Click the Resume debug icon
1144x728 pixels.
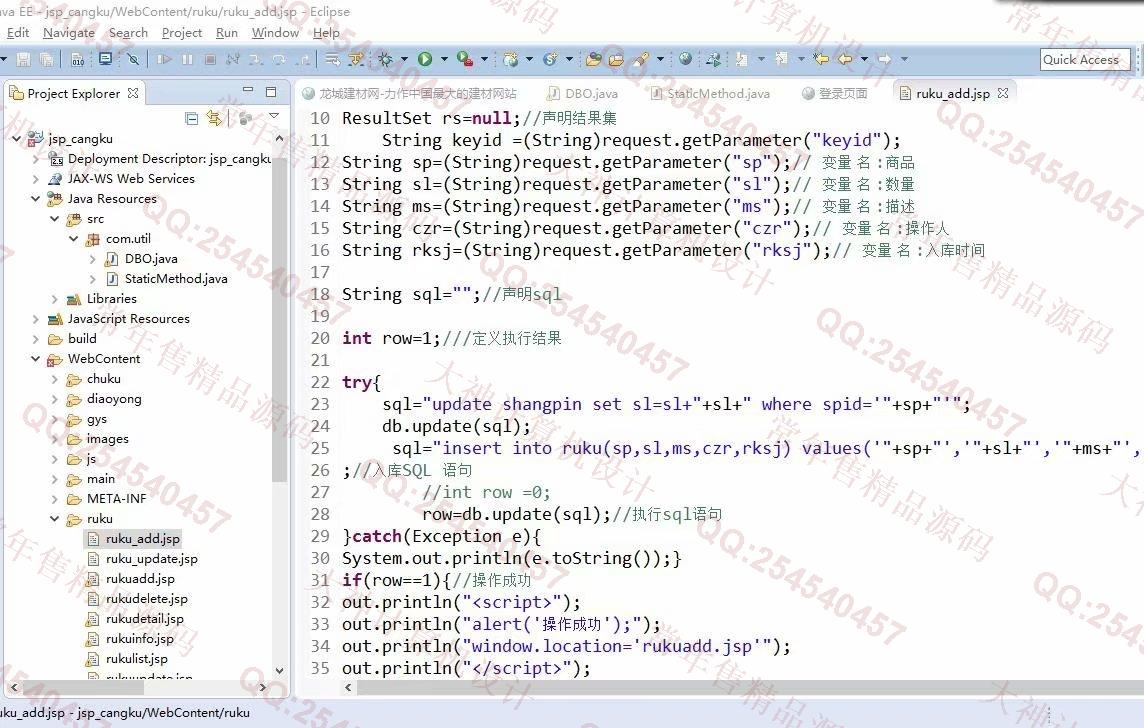tap(164, 59)
